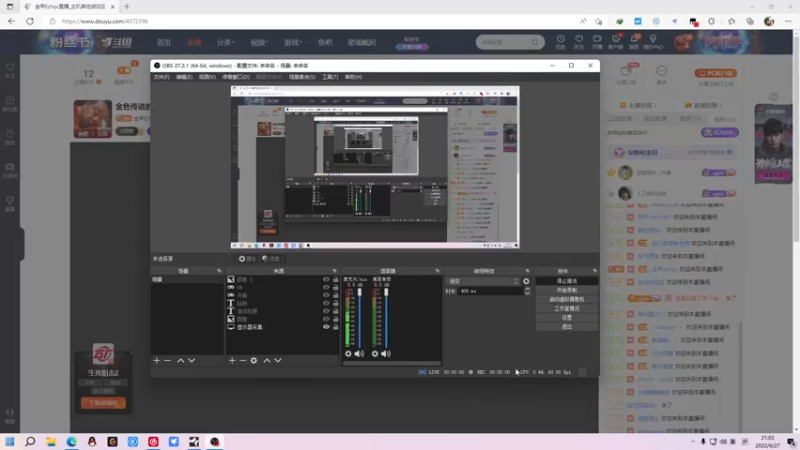The width and height of the screenshot is (800, 450).
Task: Click the 桌面音频 volume slider
Action: pos(386,317)
